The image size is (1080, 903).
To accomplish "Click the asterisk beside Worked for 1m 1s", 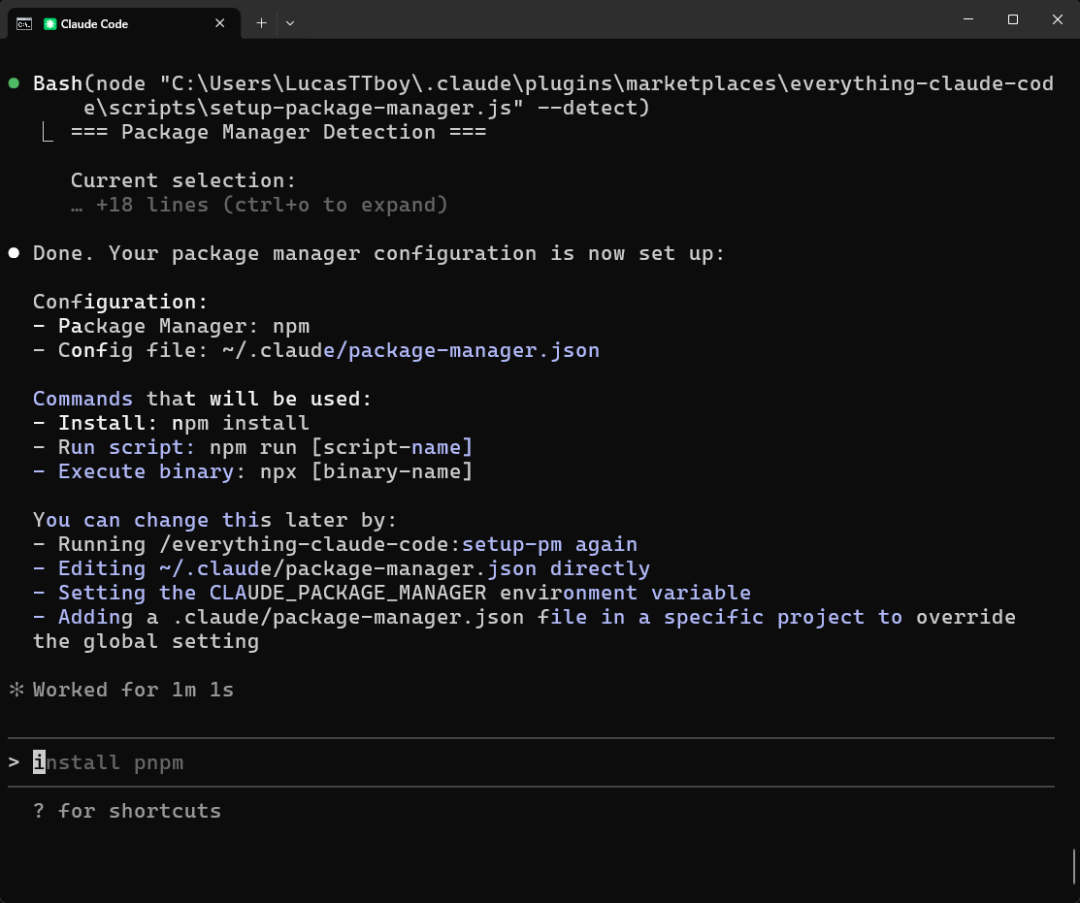I will [15, 690].
